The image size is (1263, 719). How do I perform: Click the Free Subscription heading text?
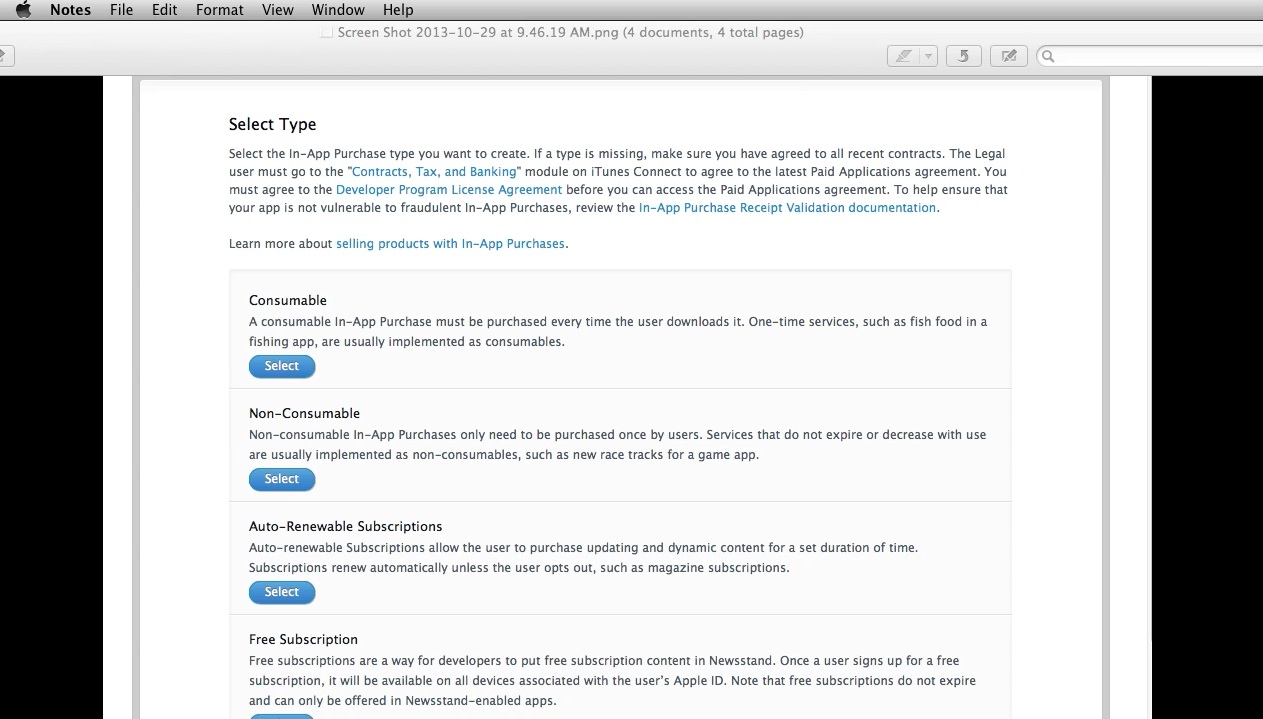(x=303, y=639)
